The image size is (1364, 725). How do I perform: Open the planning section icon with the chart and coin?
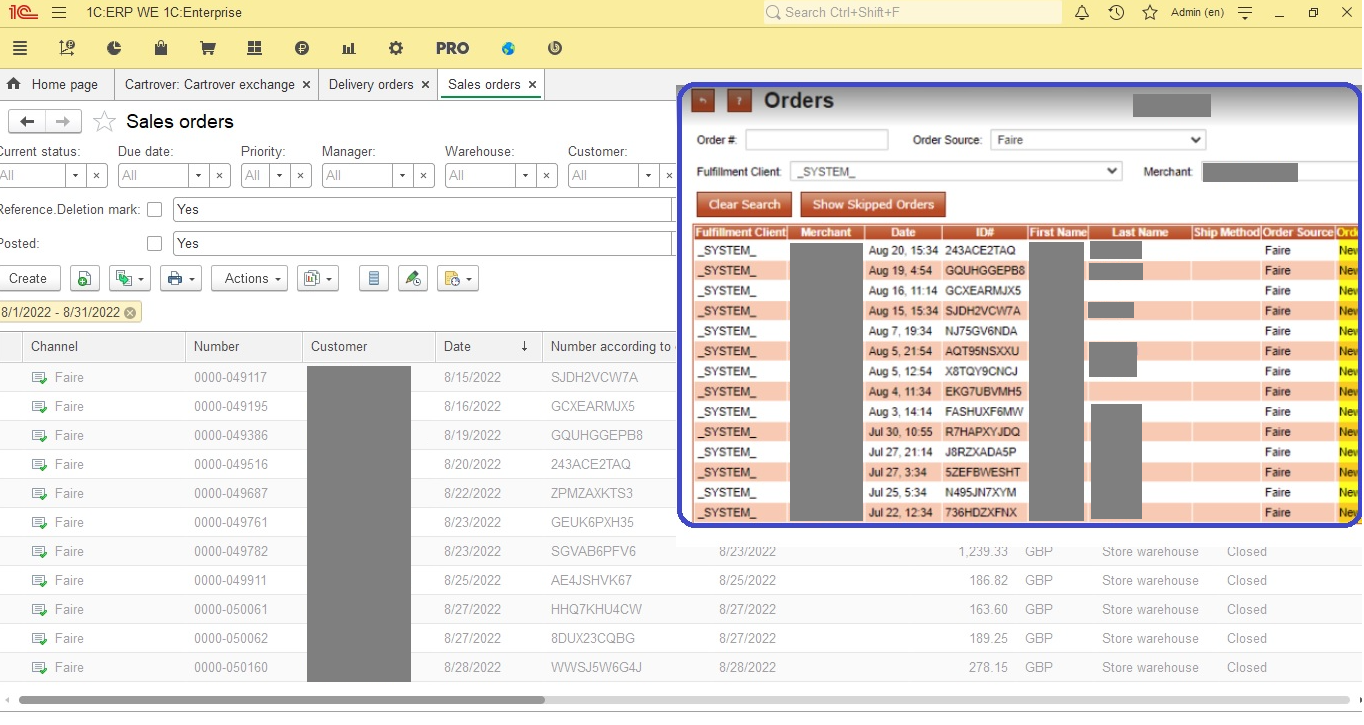tap(67, 48)
